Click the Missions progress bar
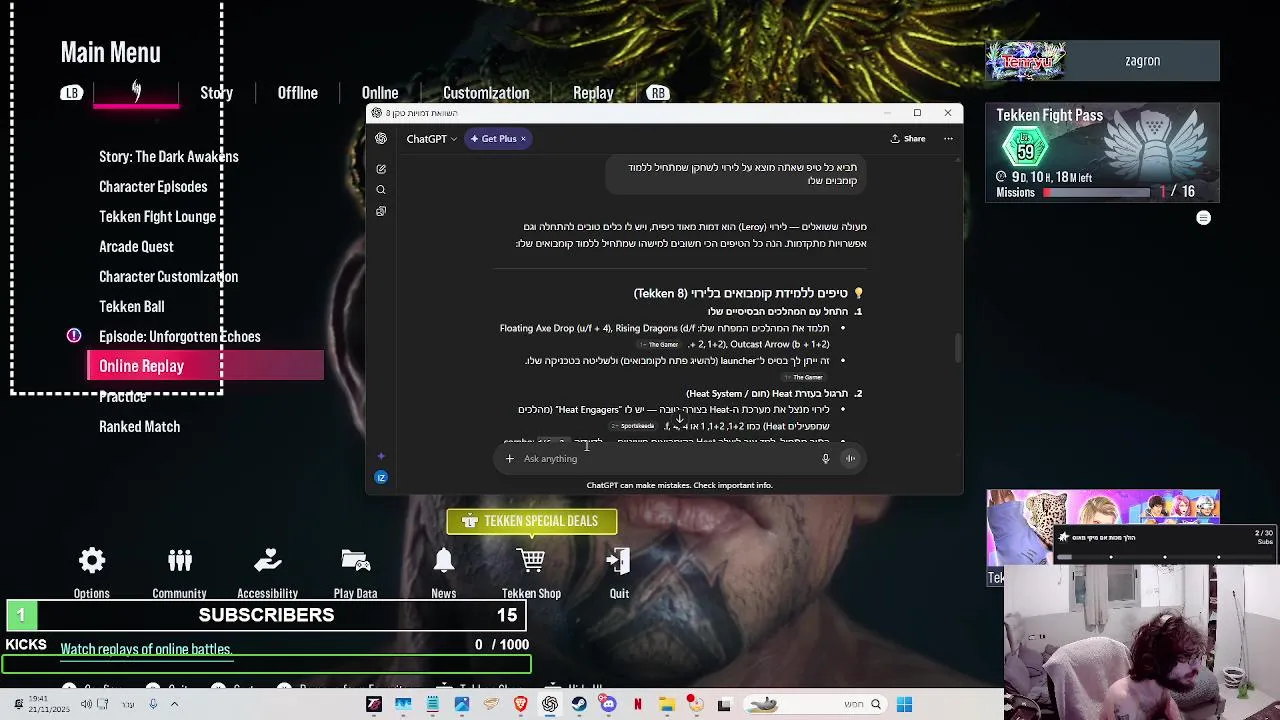 [x=1096, y=192]
